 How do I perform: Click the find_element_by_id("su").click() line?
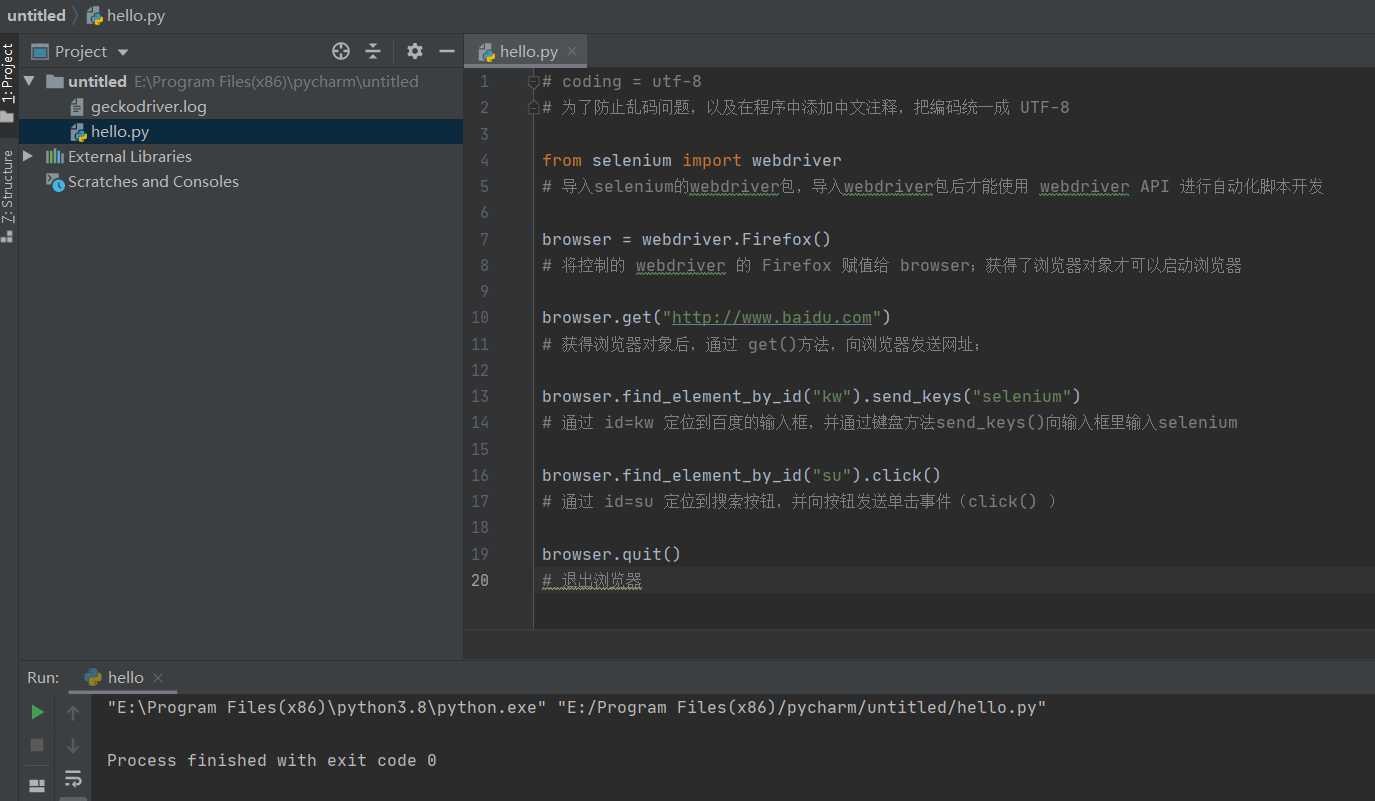point(741,475)
